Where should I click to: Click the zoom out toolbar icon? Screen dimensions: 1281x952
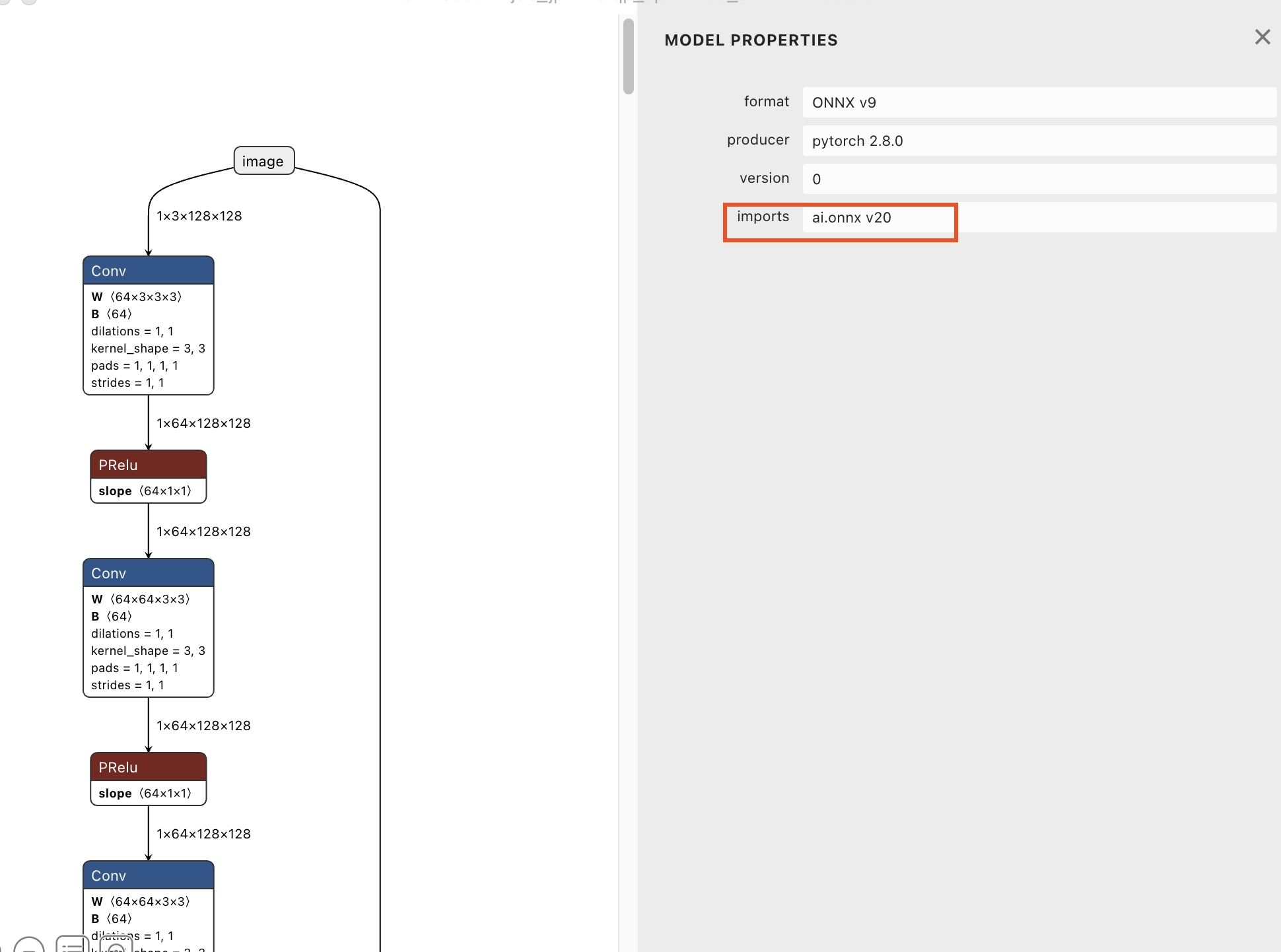click(29, 947)
